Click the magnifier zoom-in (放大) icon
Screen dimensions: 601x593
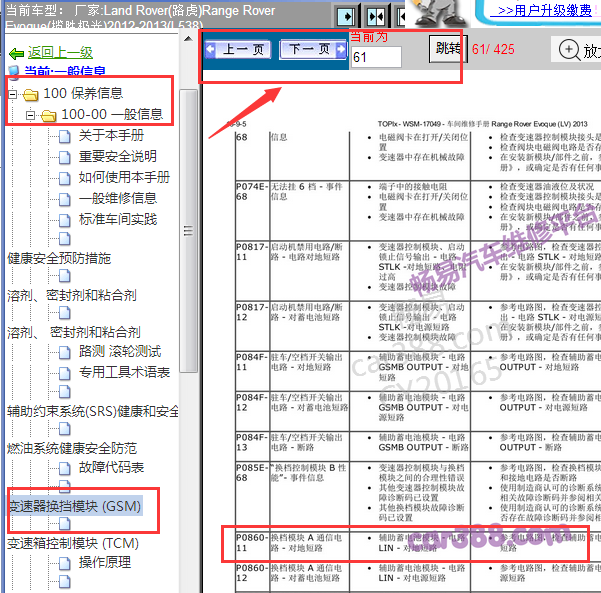[569, 50]
